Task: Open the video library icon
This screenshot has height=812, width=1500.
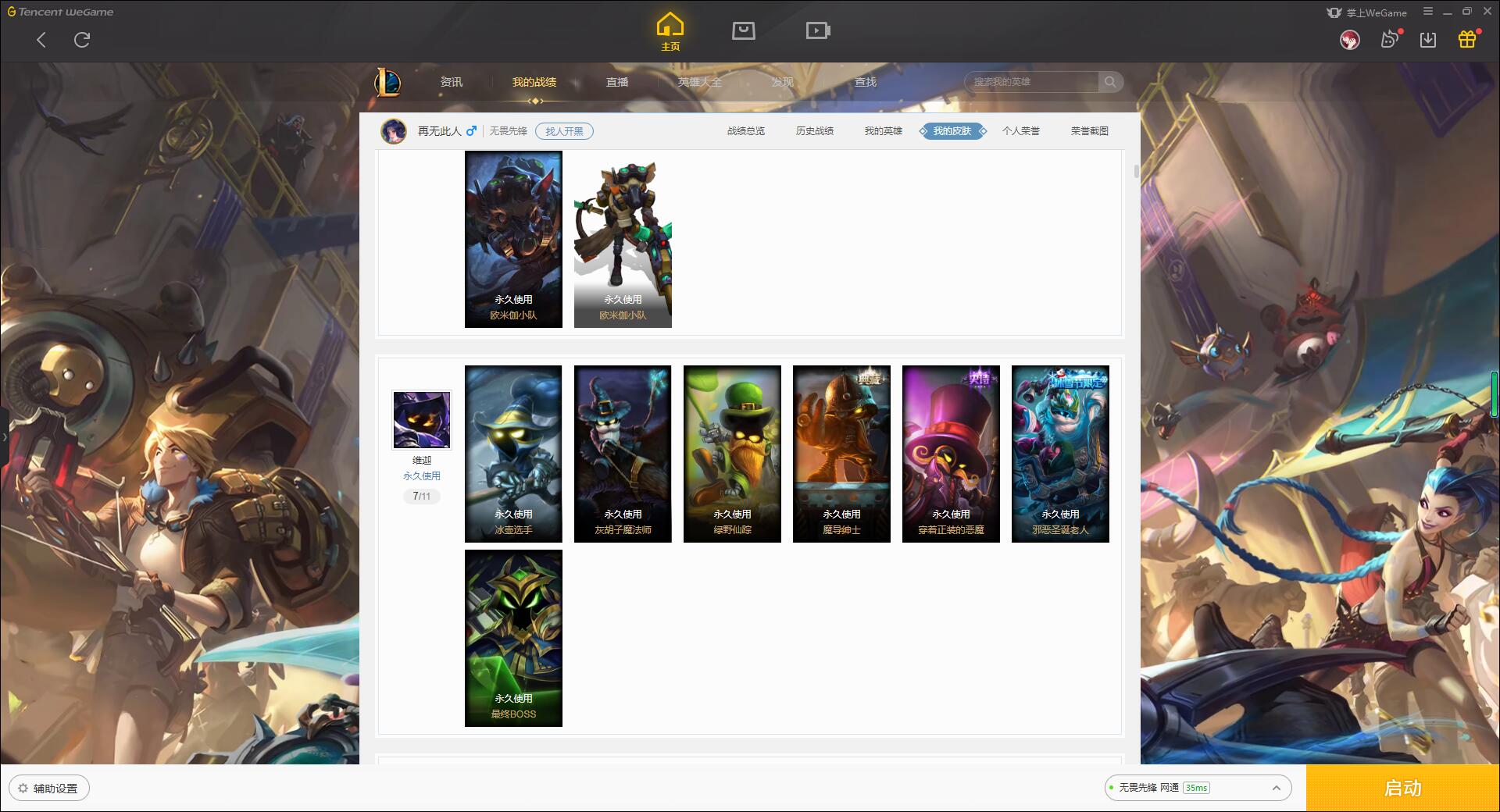Action: [x=818, y=30]
